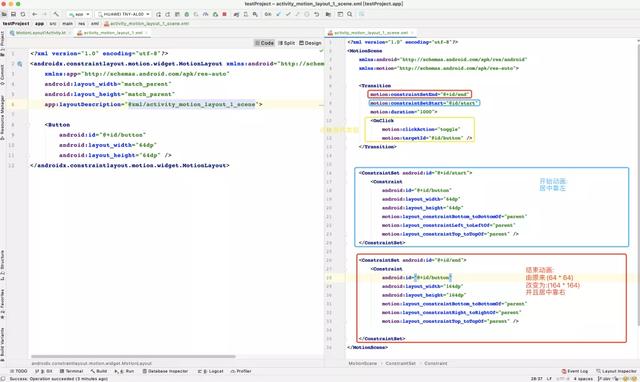The image size is (640, 382).
Task: Click the MotionScene breadcrumb below the editor
Action: click(x=362, y=363)
